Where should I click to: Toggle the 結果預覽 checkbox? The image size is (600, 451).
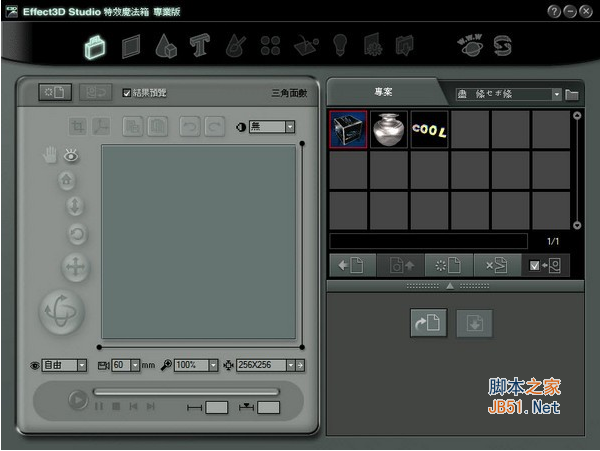click(127, 93)
